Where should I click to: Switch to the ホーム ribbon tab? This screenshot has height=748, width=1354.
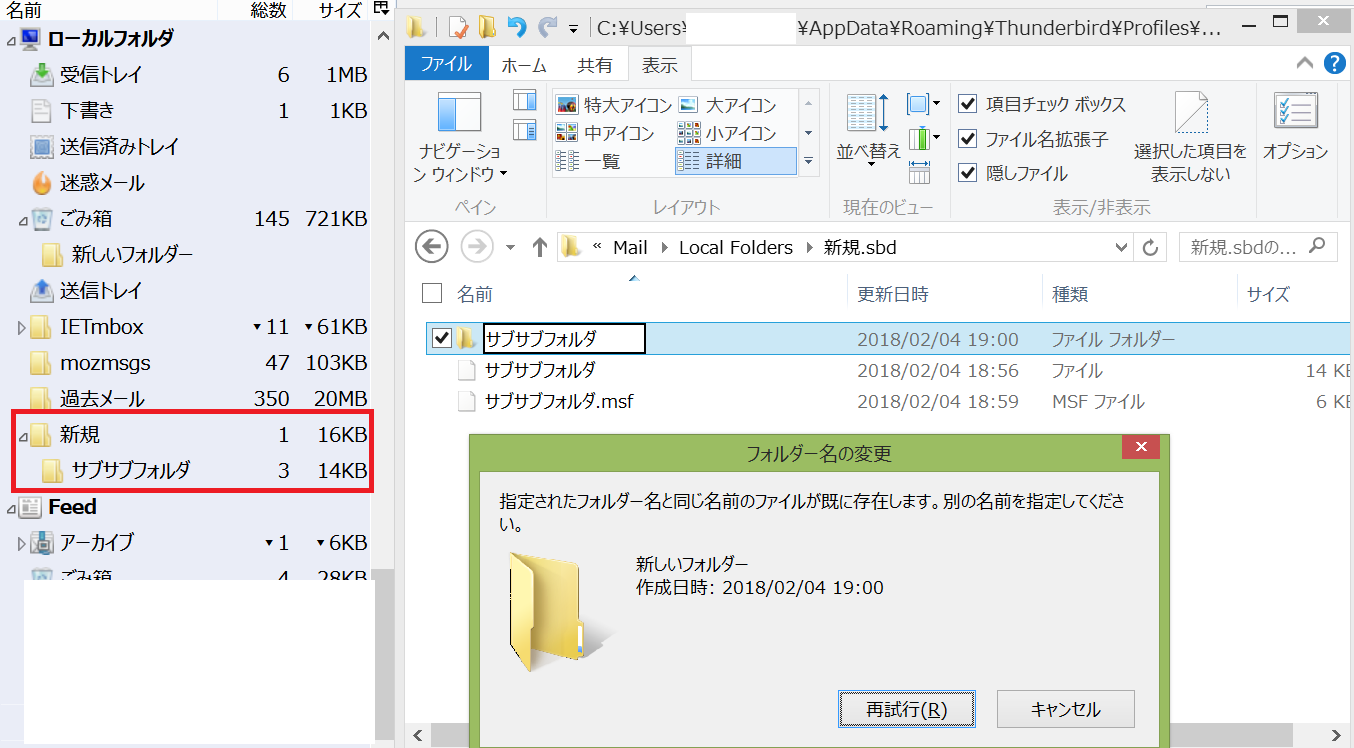(524, 65)
